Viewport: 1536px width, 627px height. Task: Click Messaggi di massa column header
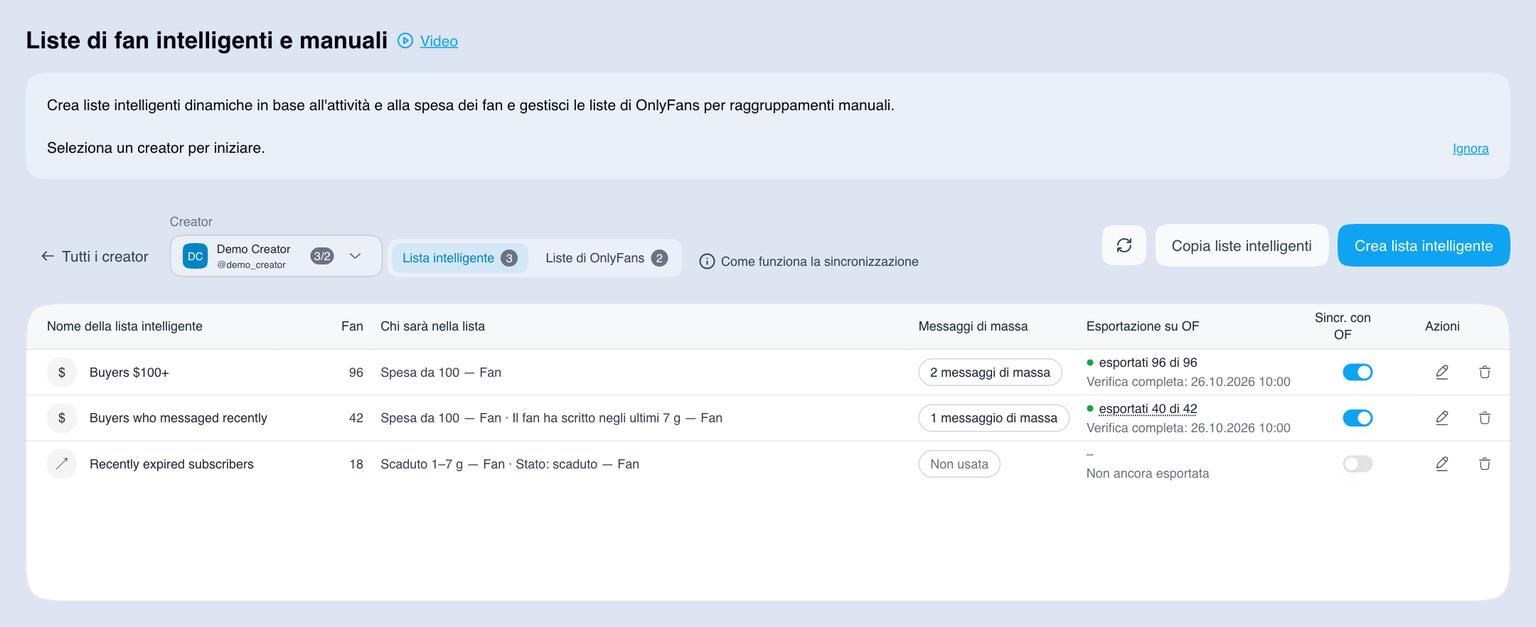click(973, 326)
